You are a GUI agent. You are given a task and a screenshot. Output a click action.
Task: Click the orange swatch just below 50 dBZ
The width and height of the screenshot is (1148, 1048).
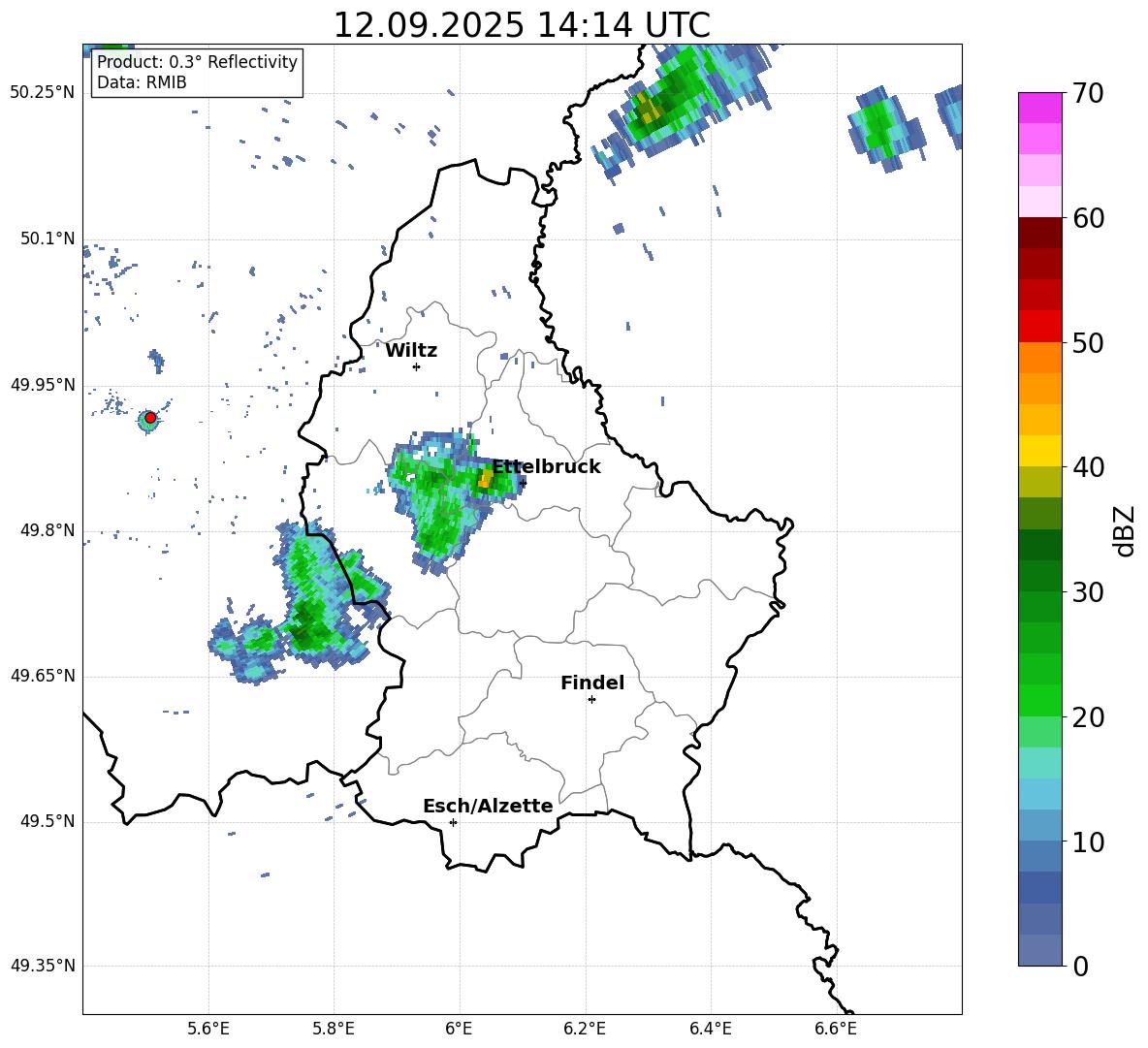tap(1040, 358)
